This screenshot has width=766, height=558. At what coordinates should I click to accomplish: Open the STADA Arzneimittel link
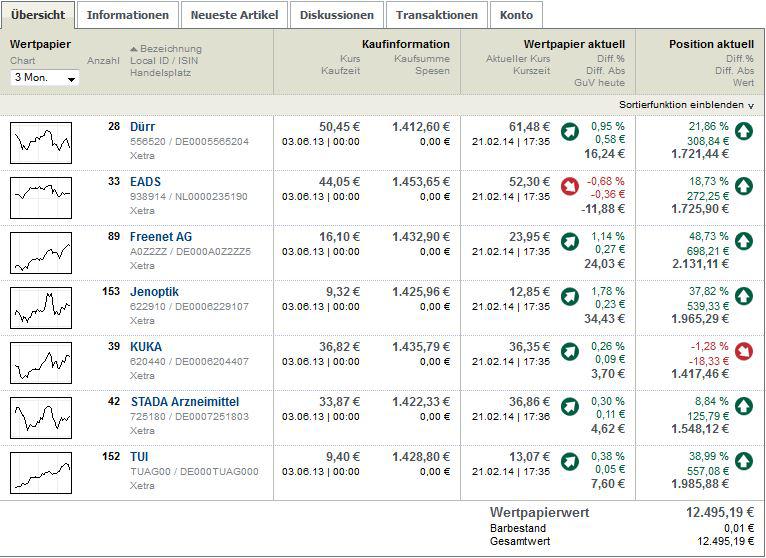pos(185,402)
